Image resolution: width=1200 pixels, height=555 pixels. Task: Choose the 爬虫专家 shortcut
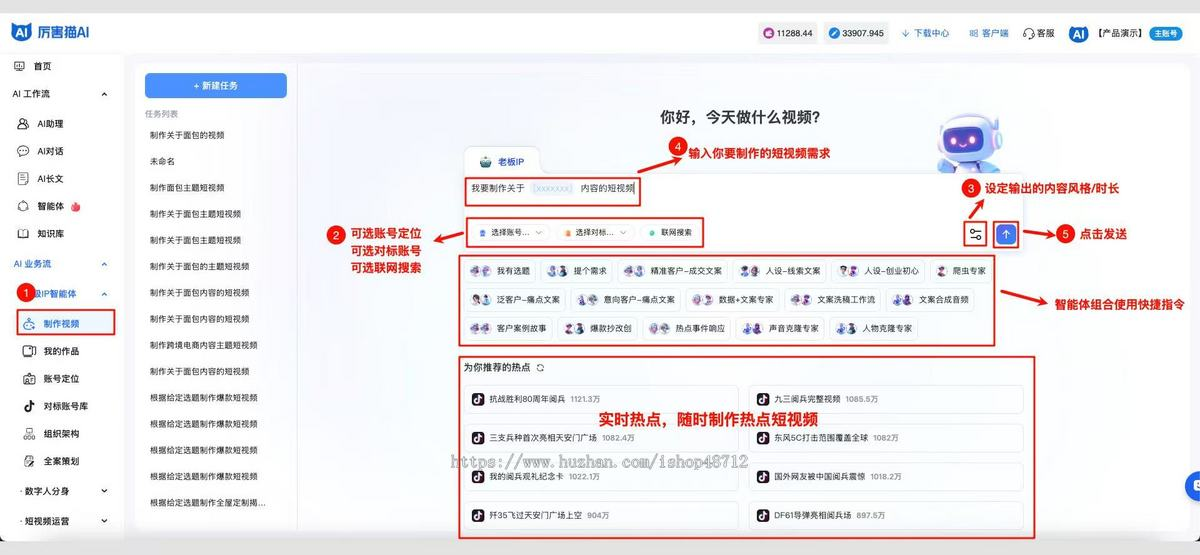[x=961, y=271]
